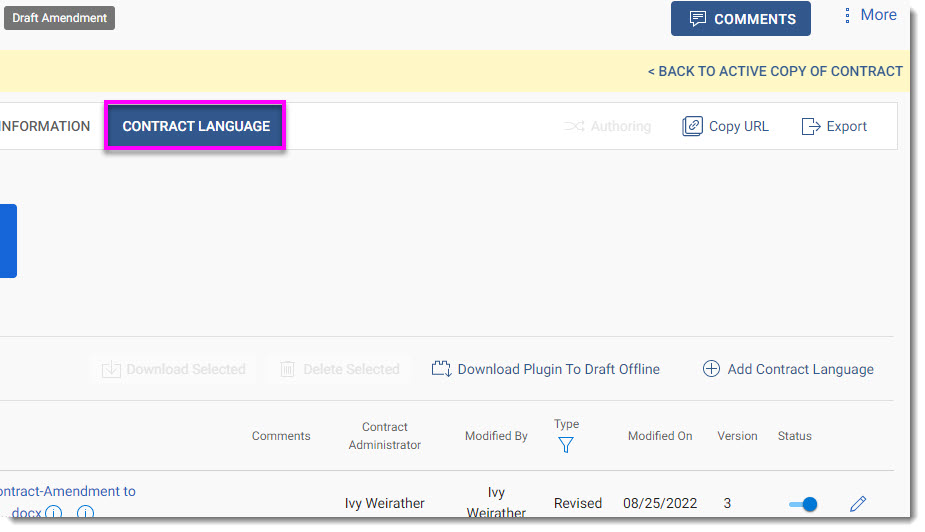925x532 pixels.
Task: Go back to active copy of contract
Action: click(x=775, y=71)
